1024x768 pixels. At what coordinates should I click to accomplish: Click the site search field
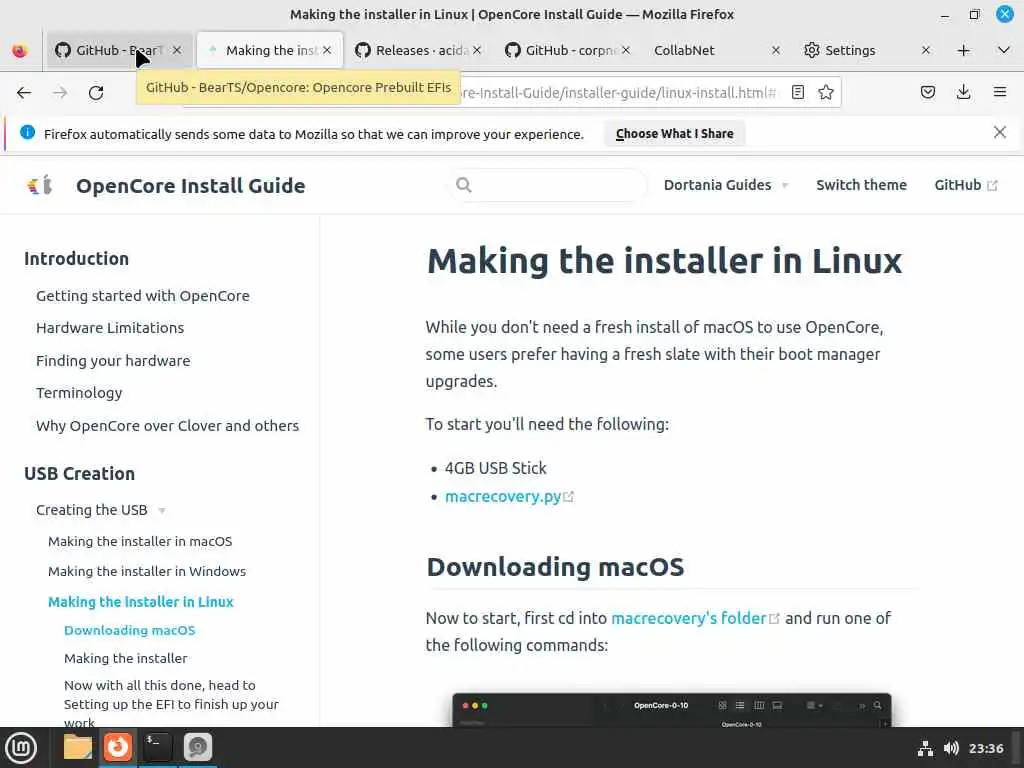tap(547, 185)
